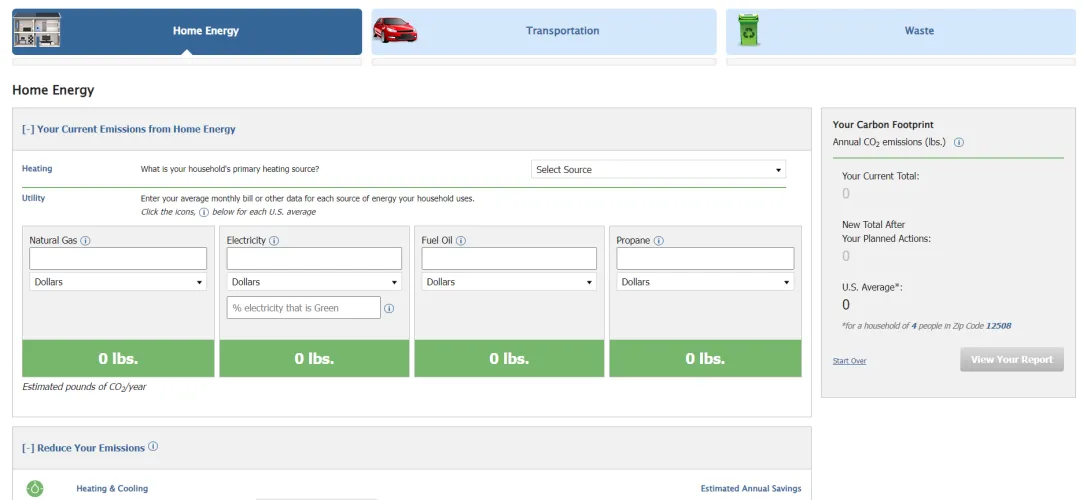The height and width of the screenshot is (500, 1083).
Task: Click info icon next to Annual CO2 emissions
Action: (959, 143)
